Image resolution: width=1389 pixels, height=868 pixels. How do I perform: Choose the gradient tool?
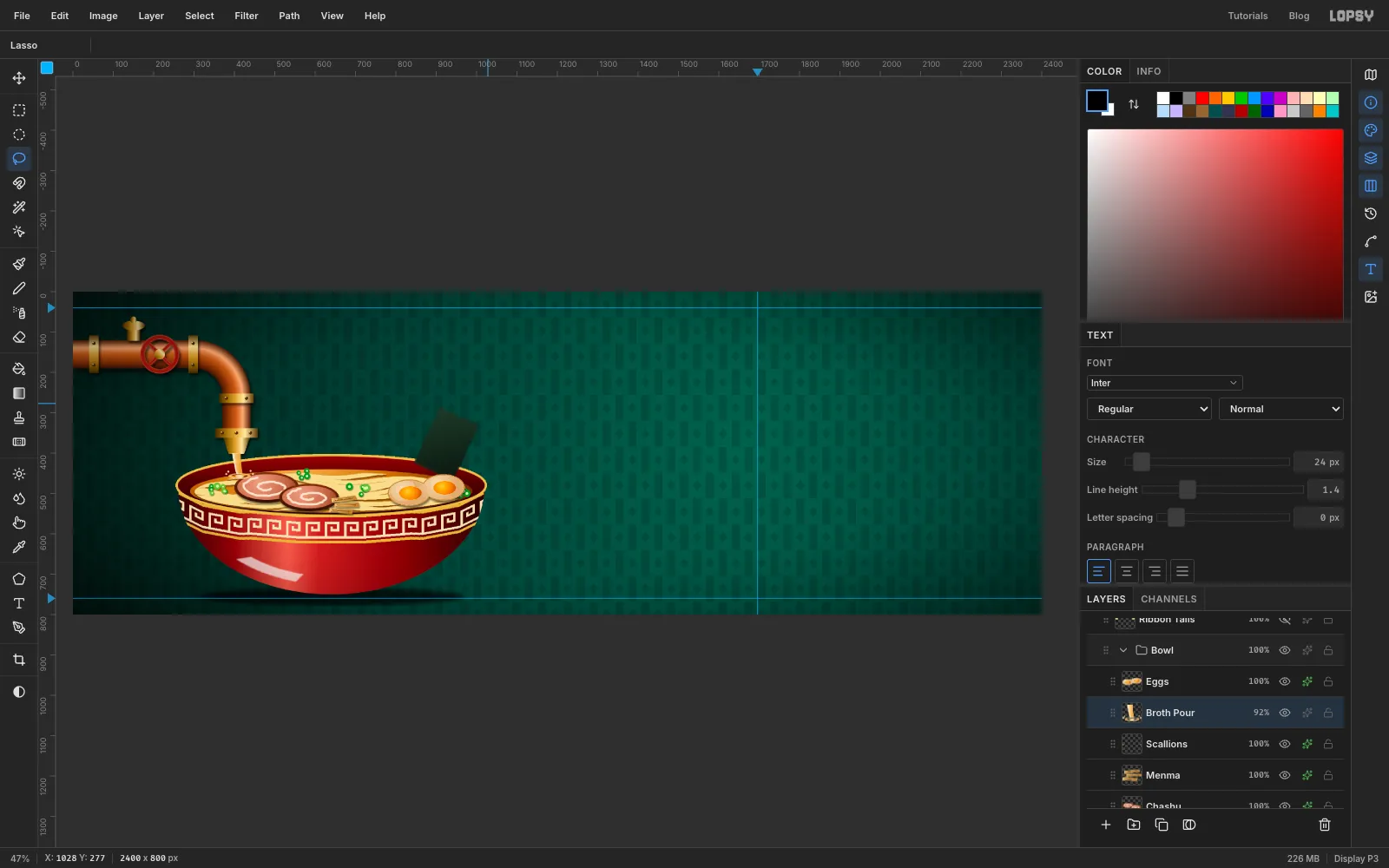19,393
